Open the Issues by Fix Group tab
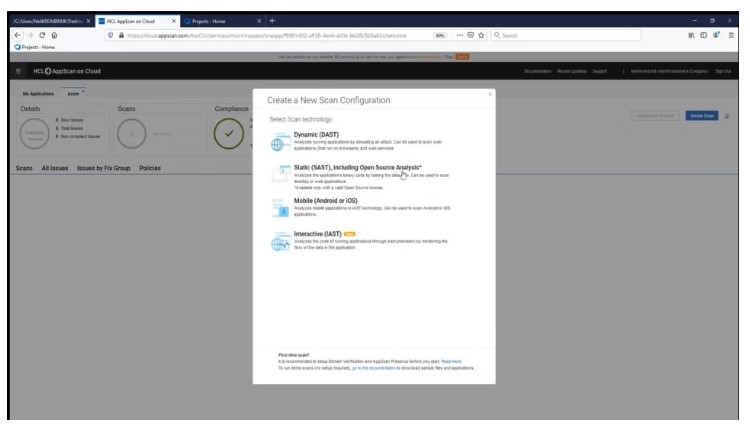 click(x=104, y=168)
